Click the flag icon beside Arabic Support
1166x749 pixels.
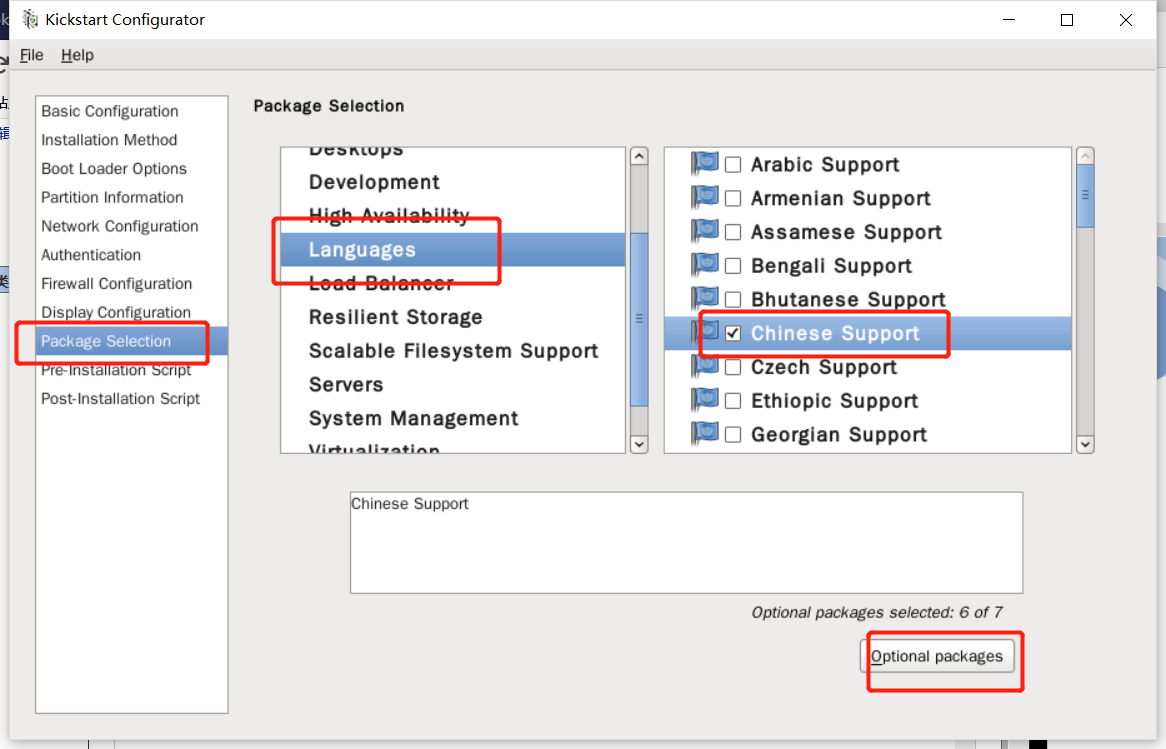[705, 164]
